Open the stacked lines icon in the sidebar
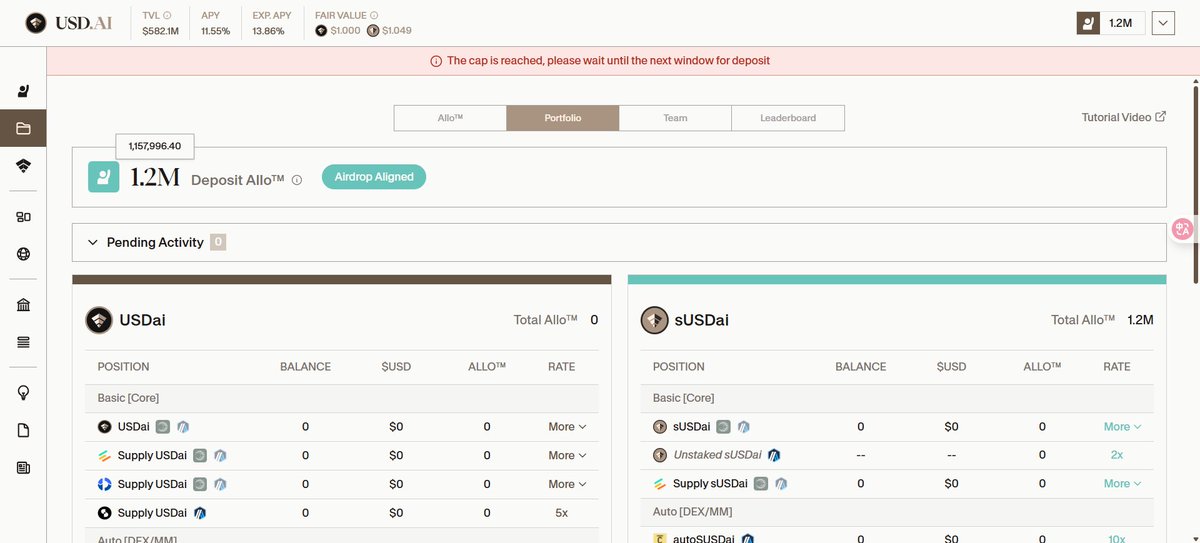This screenshot has width=1200, height=543. 23,342
